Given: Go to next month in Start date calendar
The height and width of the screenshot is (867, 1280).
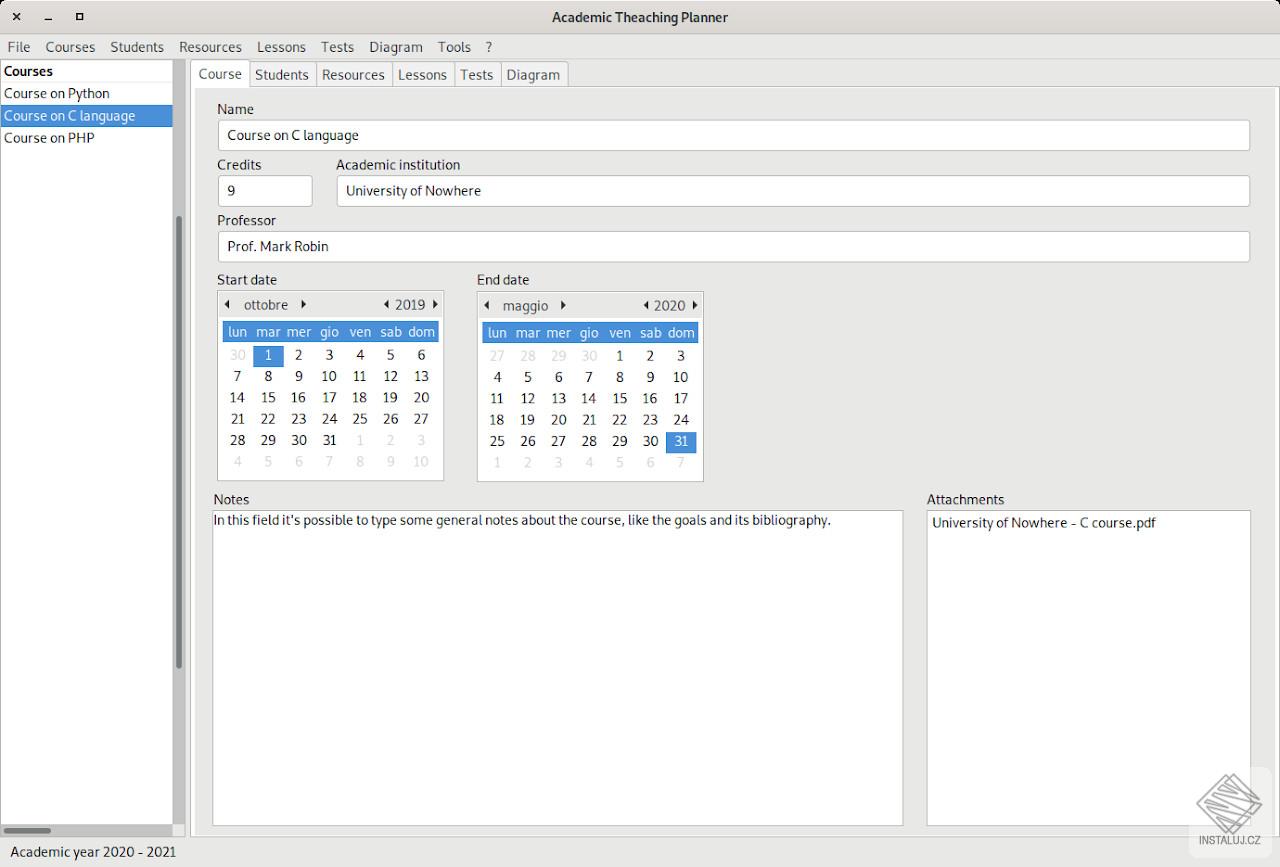Looking at the screenshot, I should pos(303,305).
